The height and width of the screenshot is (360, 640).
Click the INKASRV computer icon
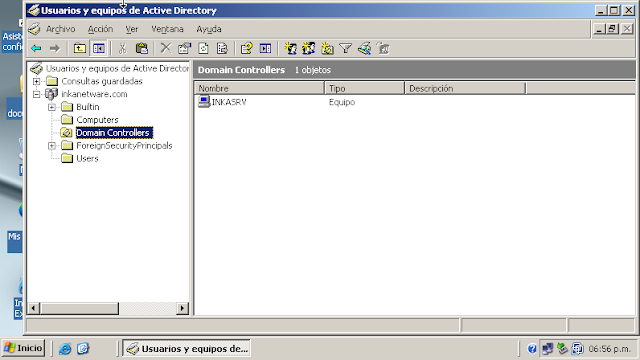(x=204, y=102)
